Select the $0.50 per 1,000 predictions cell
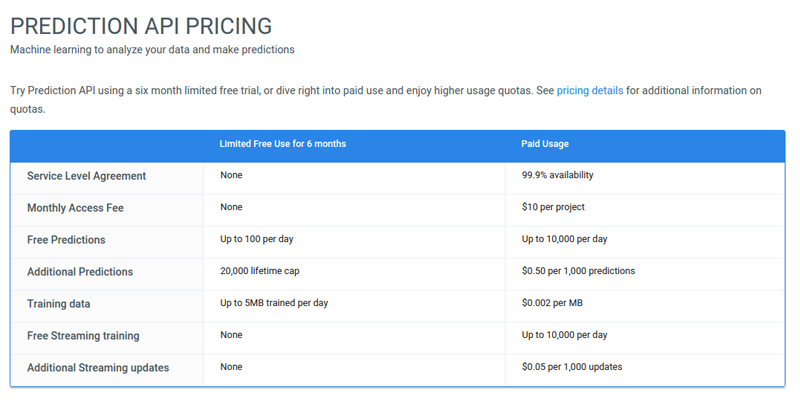The image size is (800, 400). click(x=578, y=271)
